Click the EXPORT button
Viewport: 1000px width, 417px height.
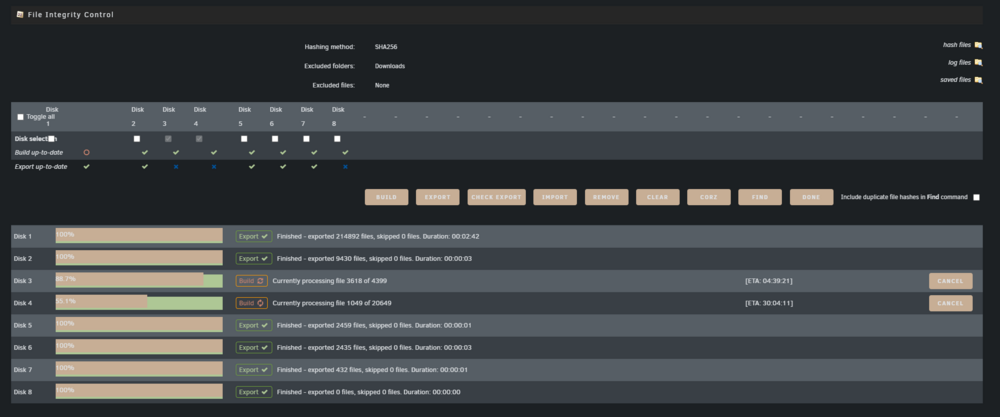point(438,197)
